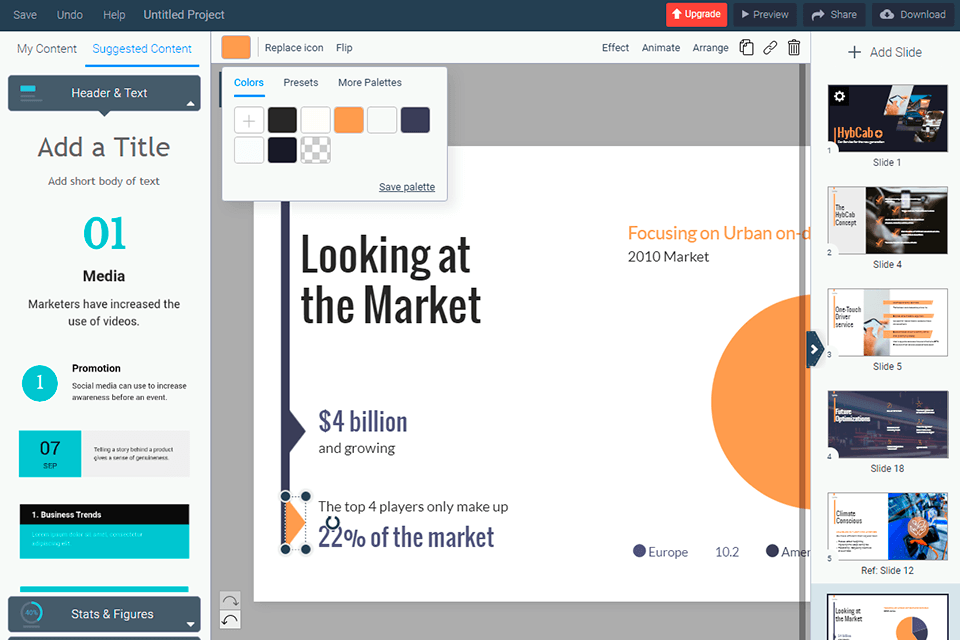Click the link chain icon

click(770, 47)
